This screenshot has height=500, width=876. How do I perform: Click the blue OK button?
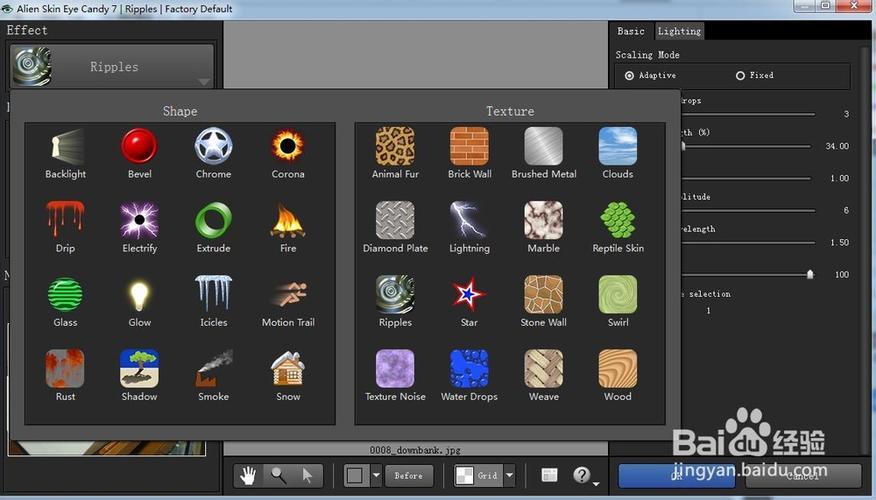click(676, 476)
